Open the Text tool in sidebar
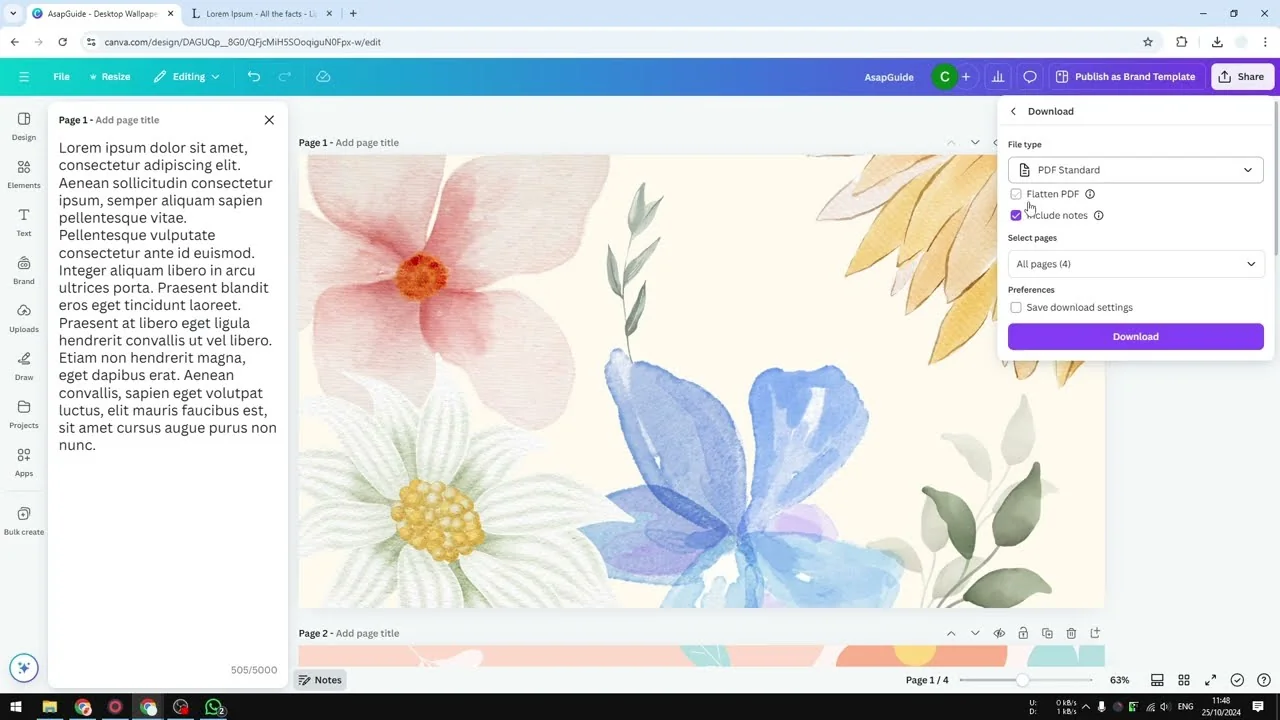Image resolution: width=1280 pixels, height=720 pixels. pyautogui.click(x=24, y=221)
